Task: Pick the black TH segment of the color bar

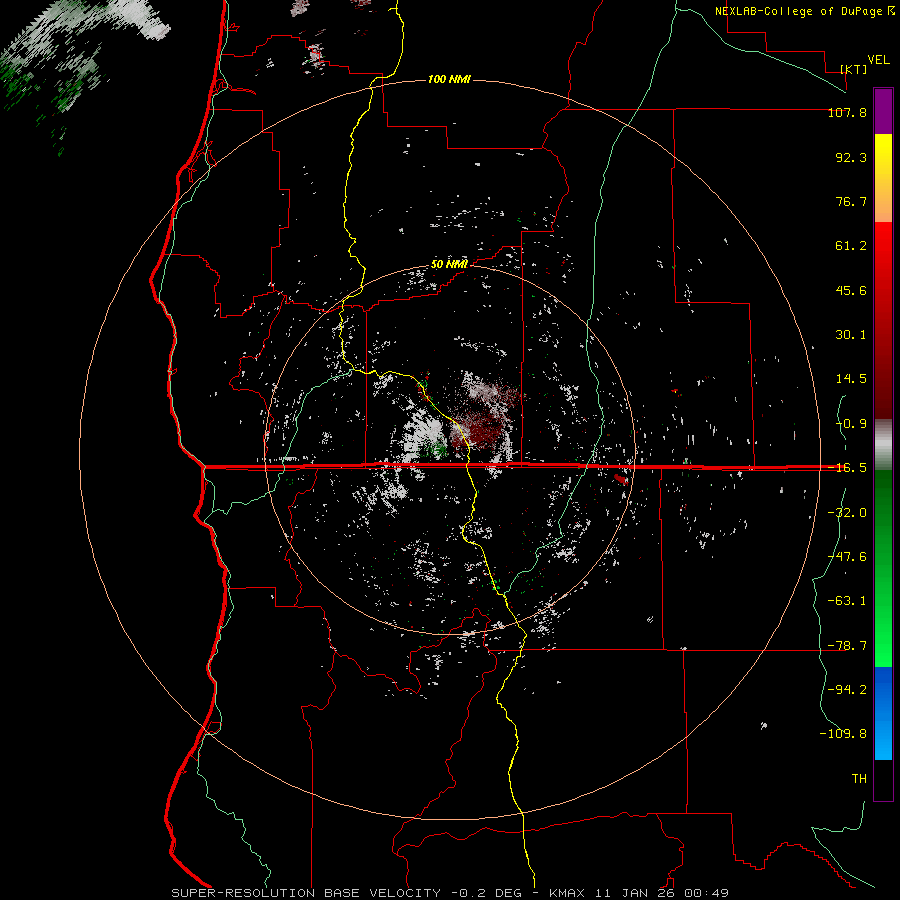Action: (x=883, y=780)
